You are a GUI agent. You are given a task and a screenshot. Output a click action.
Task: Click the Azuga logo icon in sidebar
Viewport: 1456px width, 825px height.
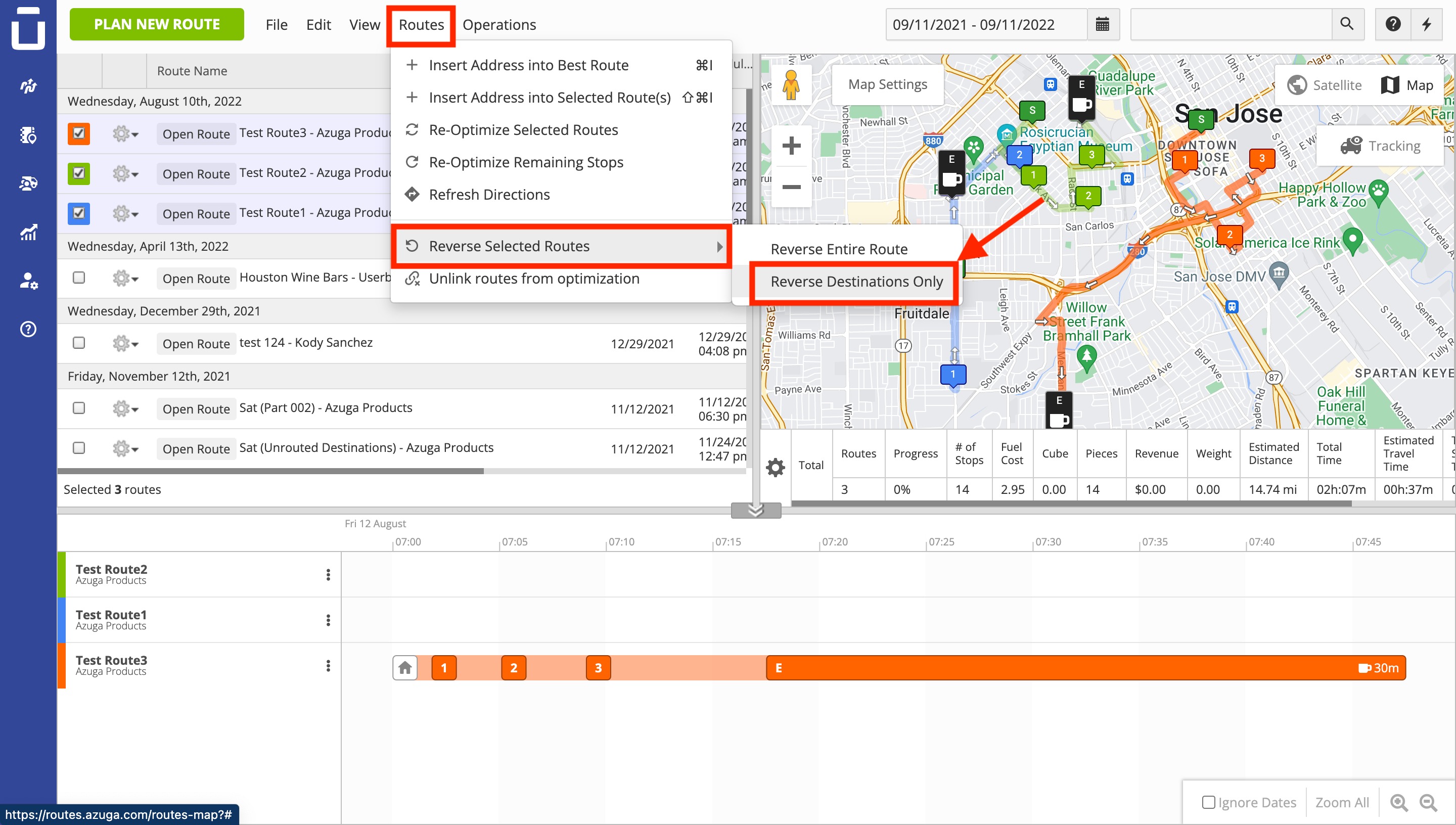click(28, 27)
